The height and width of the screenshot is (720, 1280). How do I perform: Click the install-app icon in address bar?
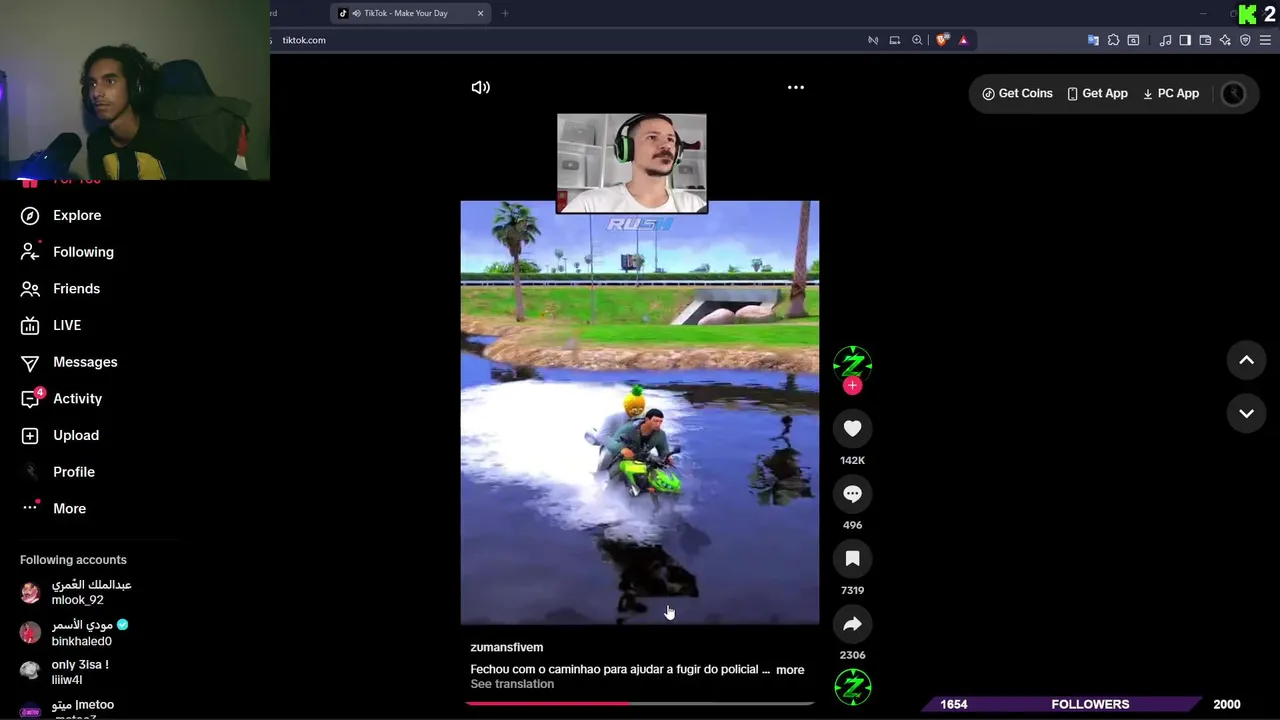pyautogui.click(x=895, y=40)
